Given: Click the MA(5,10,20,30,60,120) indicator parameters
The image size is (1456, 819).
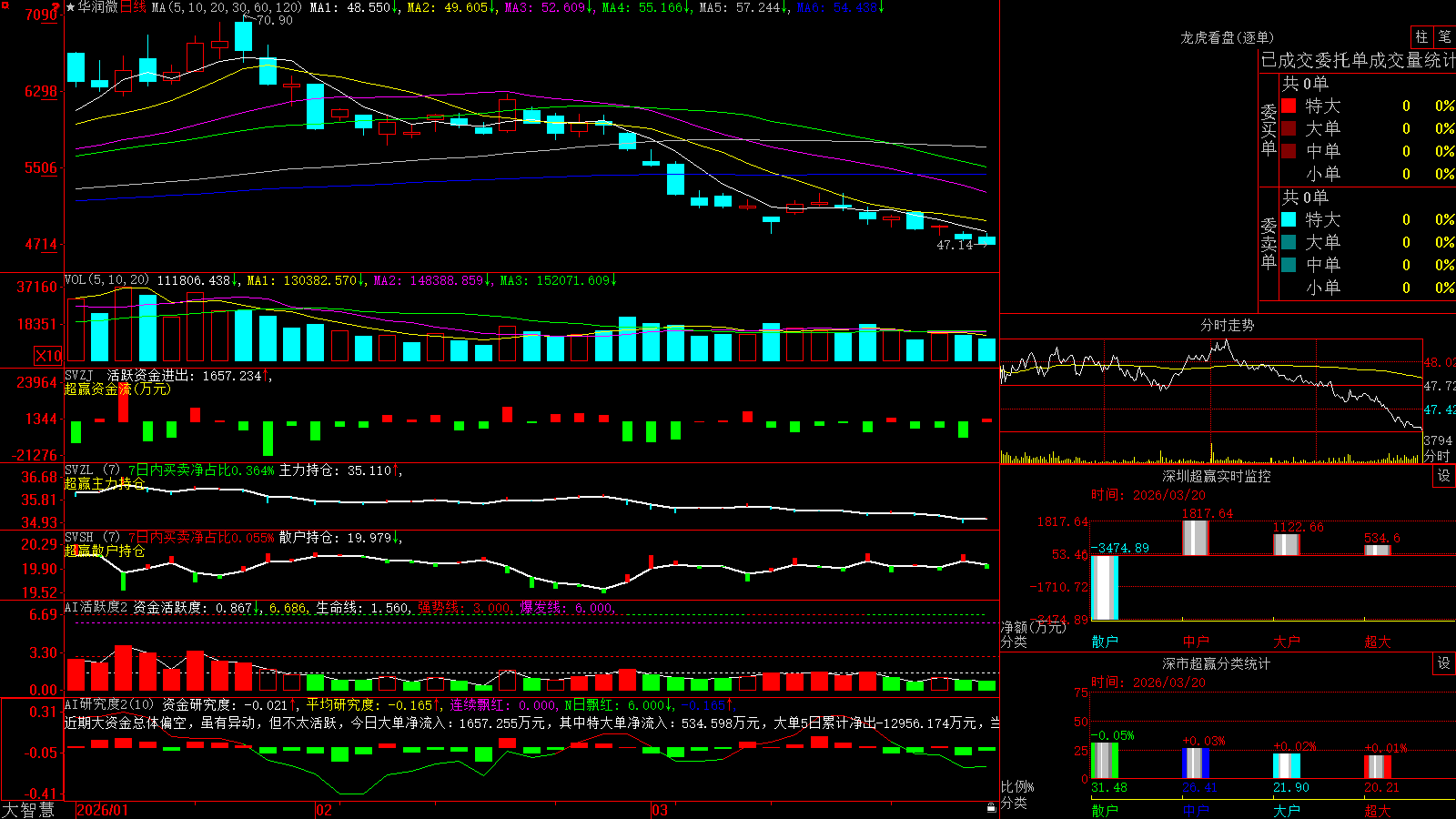Looking at the screenshot, I should click(x=227, y=7).
